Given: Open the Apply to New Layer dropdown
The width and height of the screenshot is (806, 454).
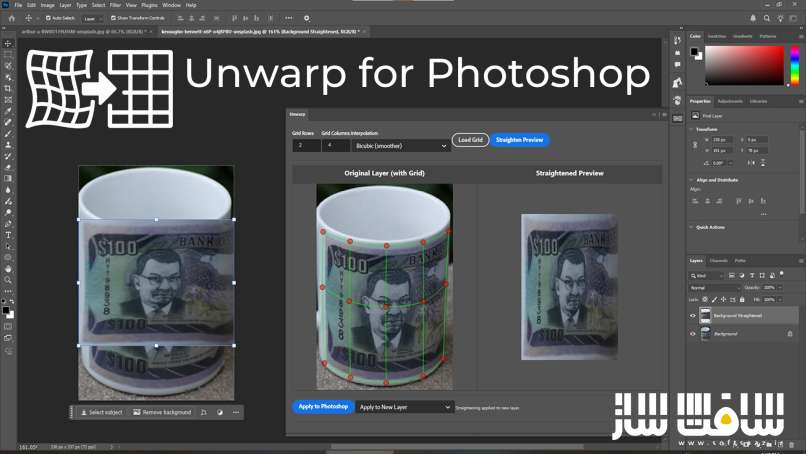Looking at the screenshot, I should click(x=405, y=407).
